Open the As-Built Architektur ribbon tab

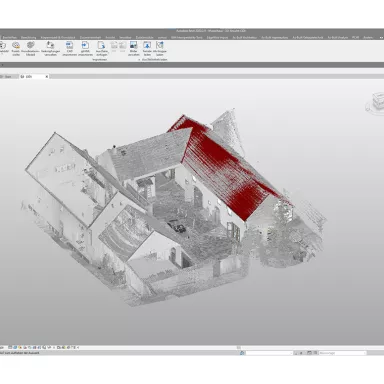pos(245,37)
